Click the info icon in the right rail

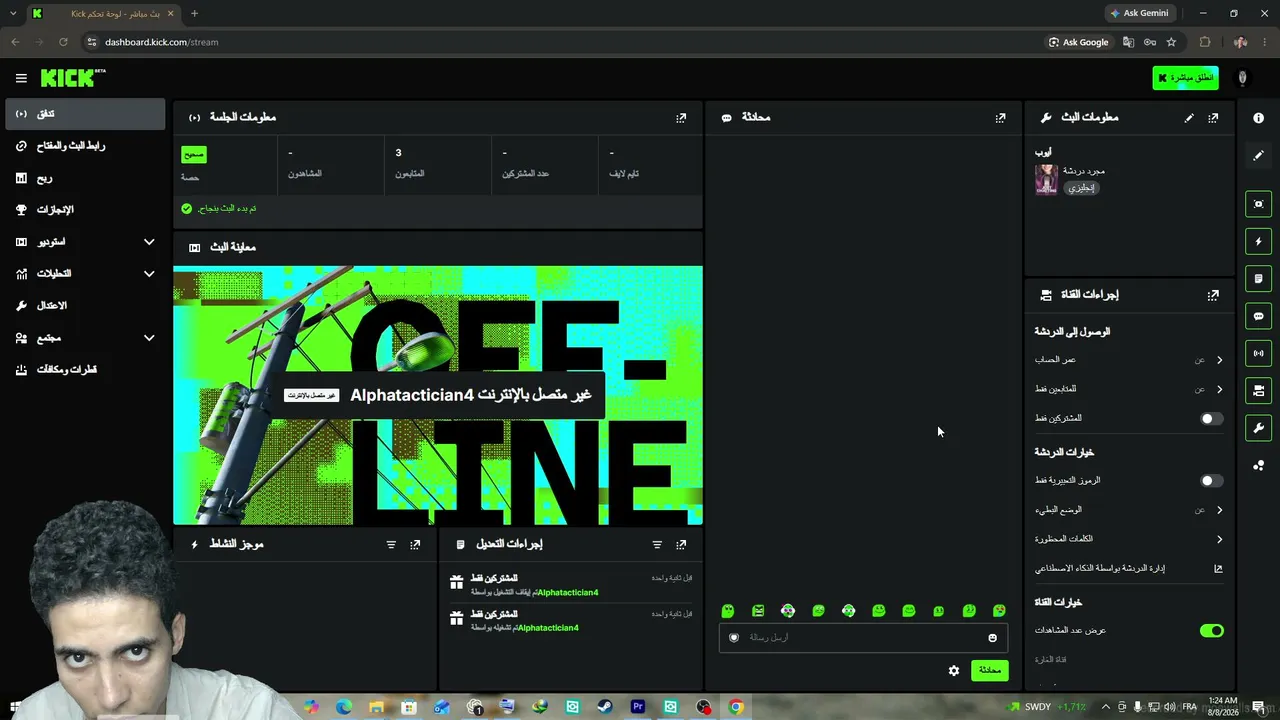coord(1258,118)
